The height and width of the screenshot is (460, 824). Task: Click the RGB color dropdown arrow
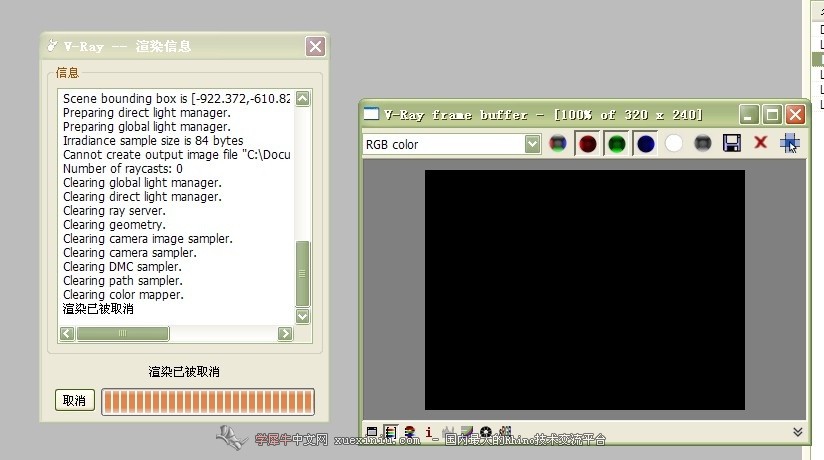click(x=532, y=144)
